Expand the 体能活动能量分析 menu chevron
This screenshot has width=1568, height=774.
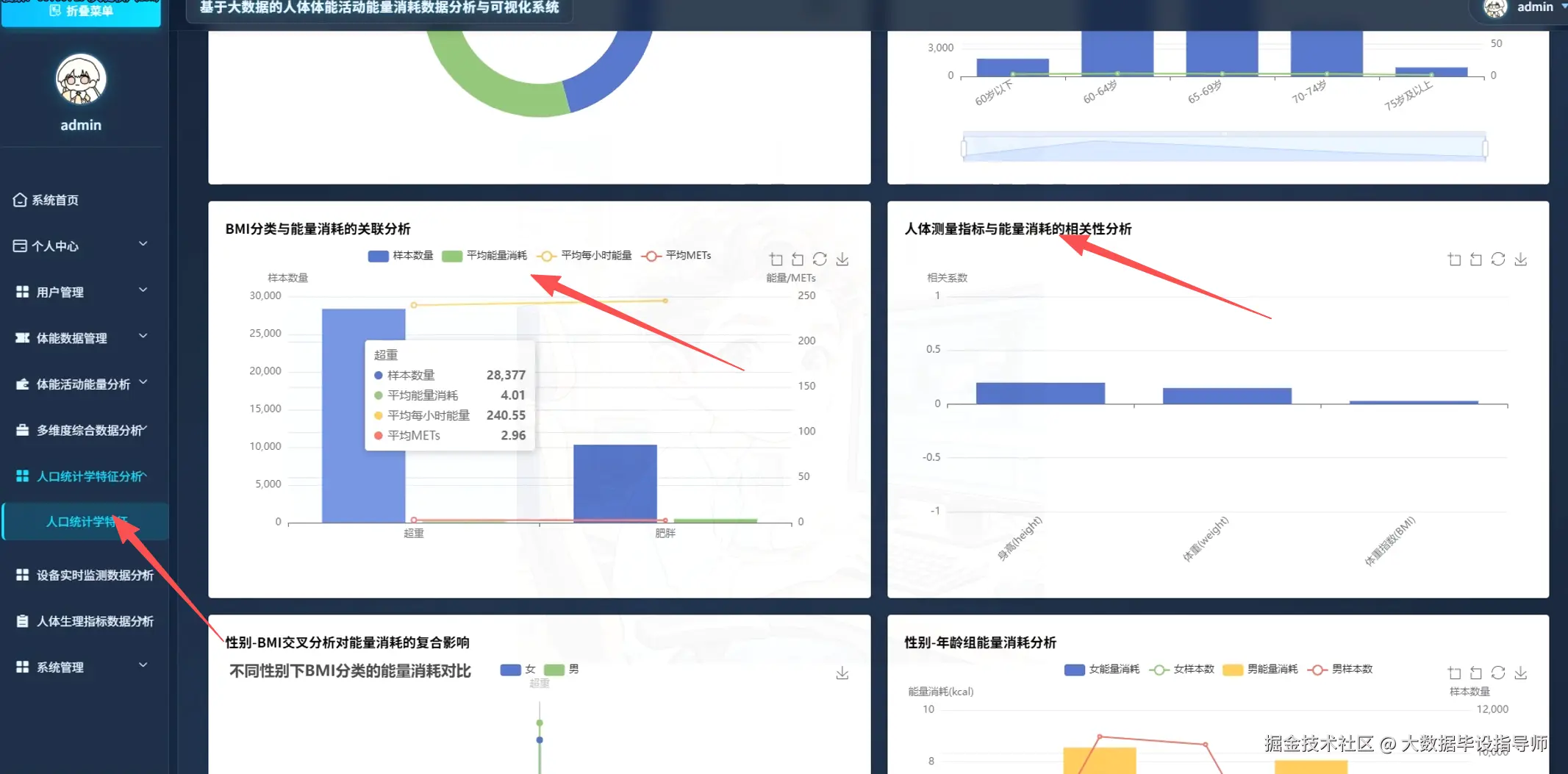[143, 382]
